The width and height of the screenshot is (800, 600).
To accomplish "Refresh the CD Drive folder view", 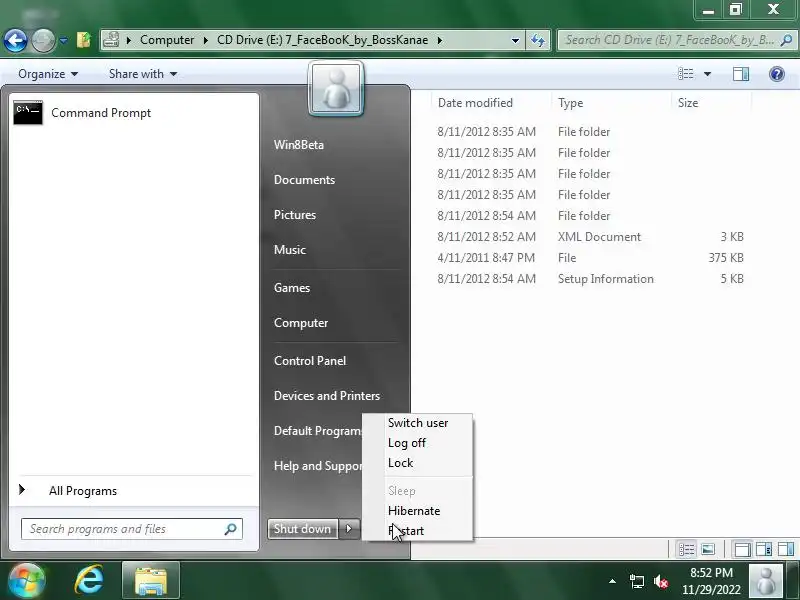I will coord(538,40).
